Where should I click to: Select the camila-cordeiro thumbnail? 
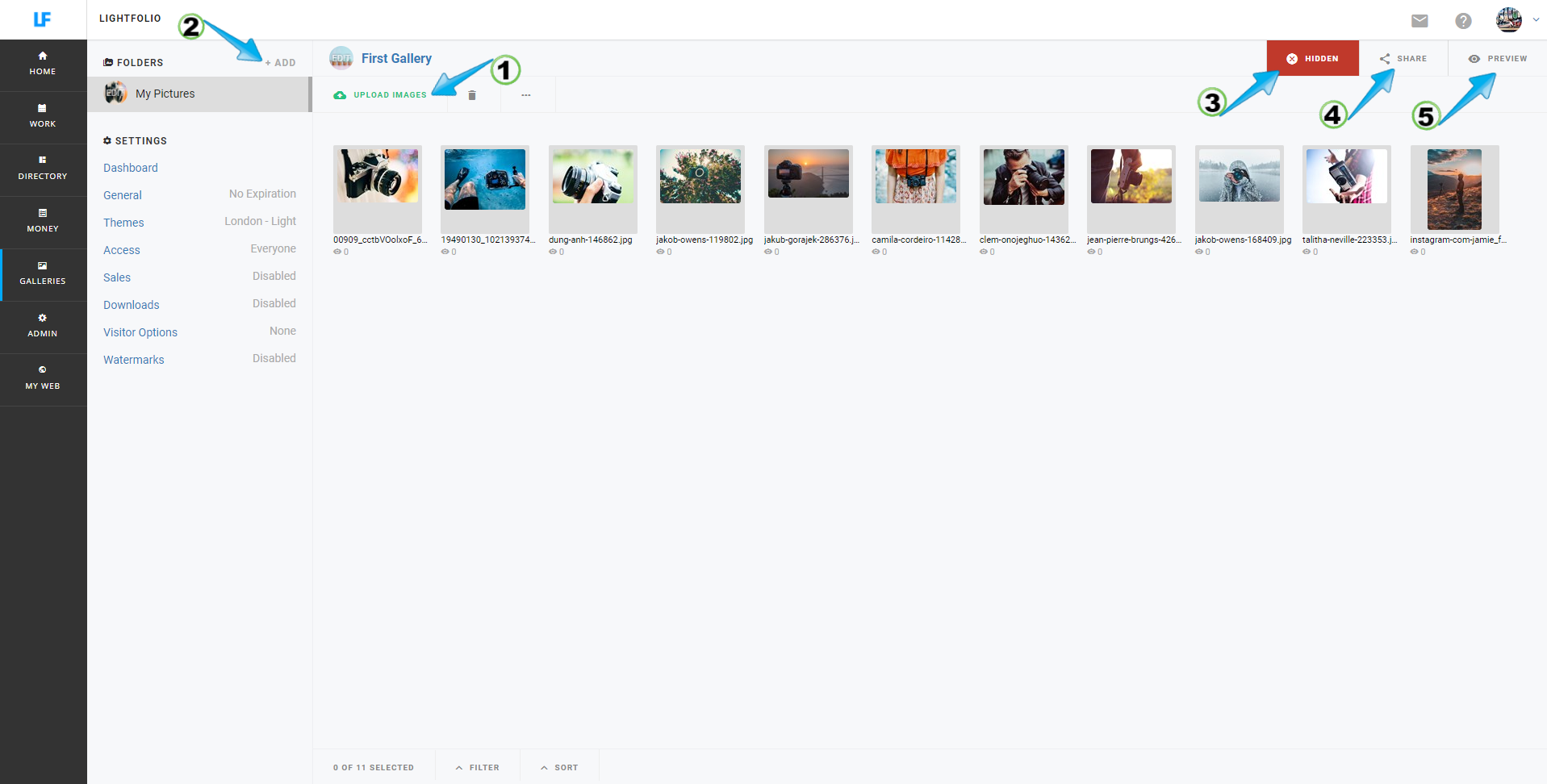click(916, 189)
